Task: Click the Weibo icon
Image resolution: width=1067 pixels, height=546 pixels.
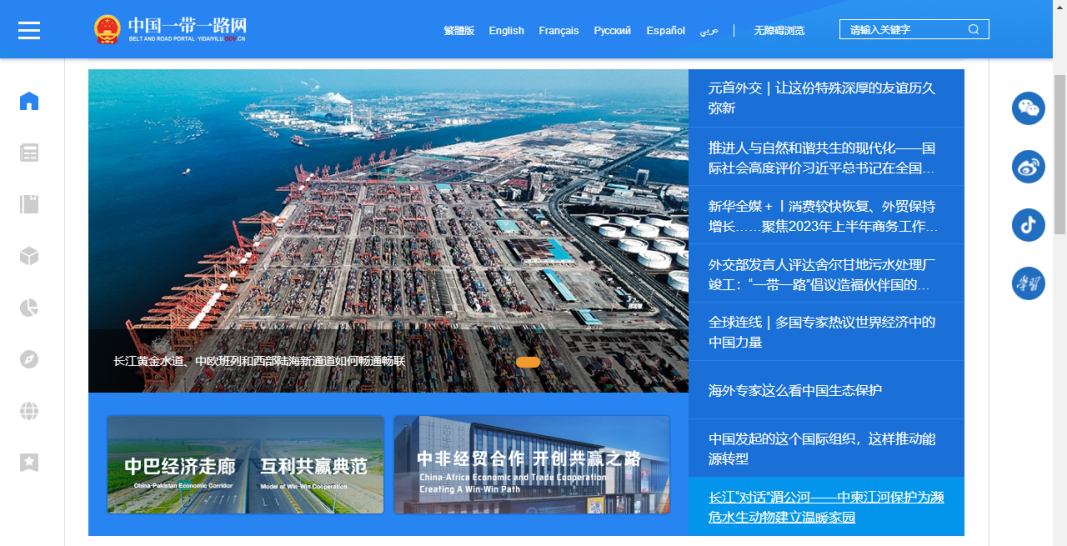Action: [x=1028, y=167]
